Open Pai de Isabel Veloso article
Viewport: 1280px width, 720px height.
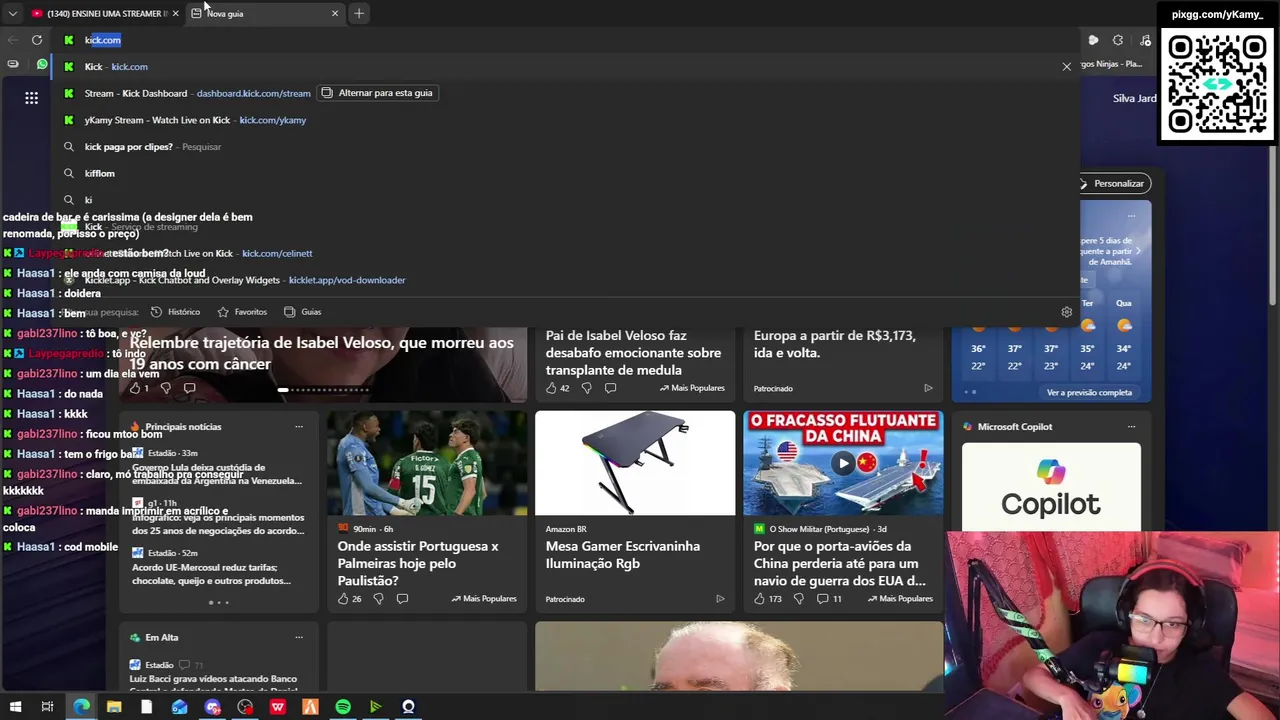pyautogui.click(x=633, y=353)
